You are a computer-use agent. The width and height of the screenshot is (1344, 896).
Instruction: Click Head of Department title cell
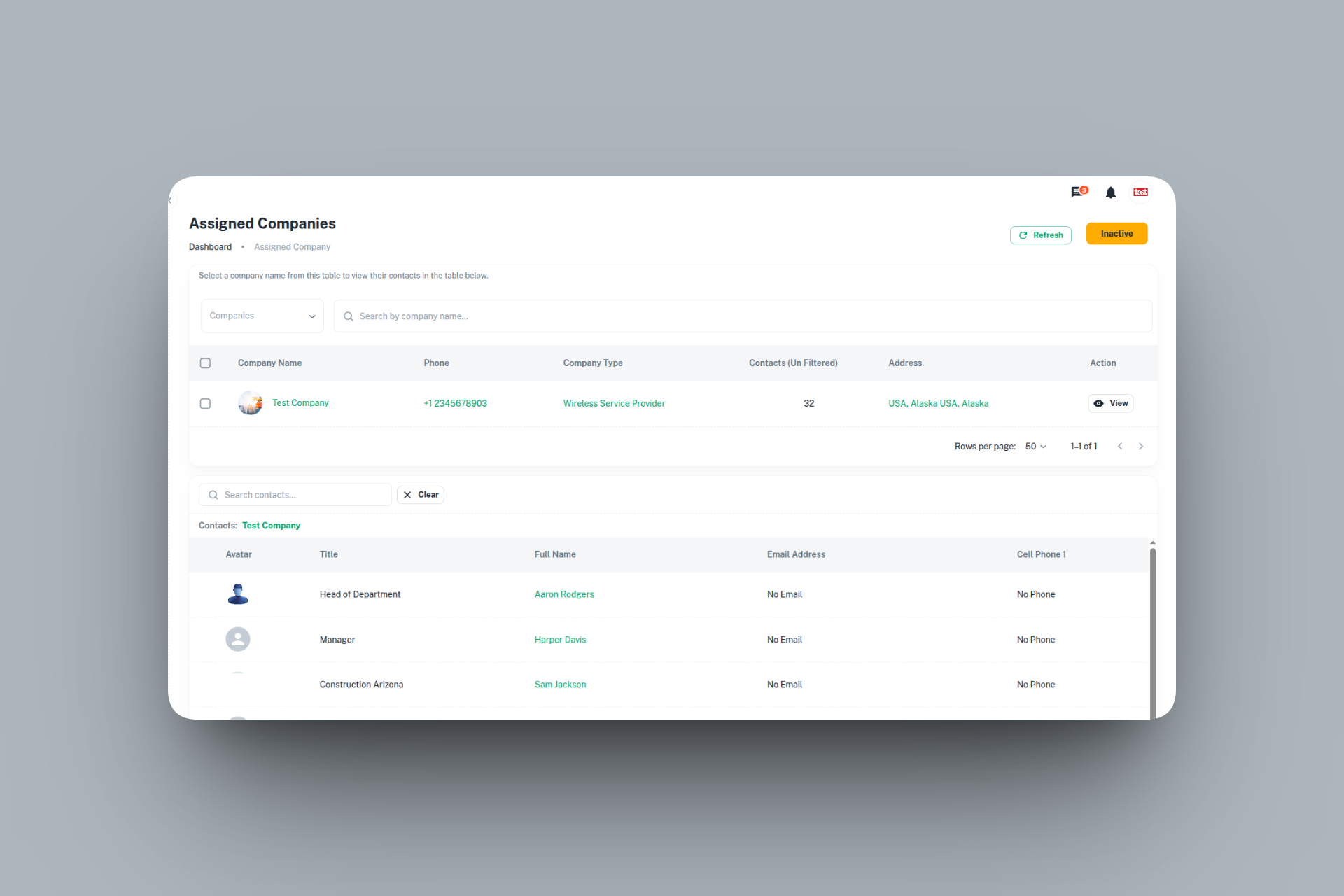pyautogui.click(x=360, y=594)
